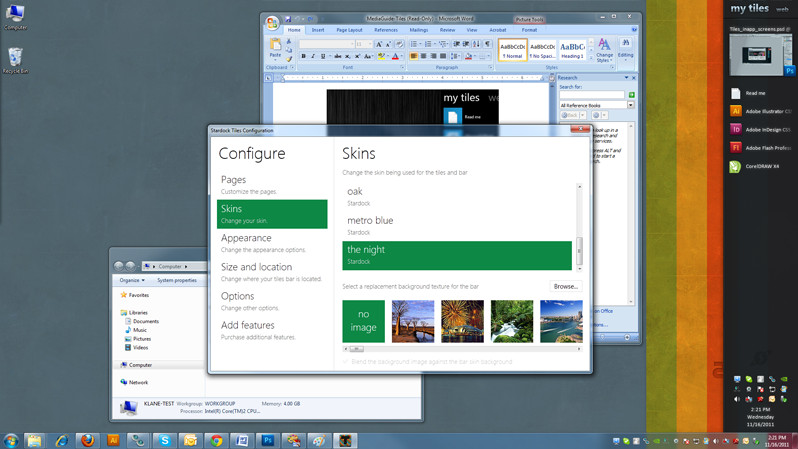Viewport: 798px width, 449px height.
Task: Open the Editing group dropdown in Word
Action: coord(625,49)
